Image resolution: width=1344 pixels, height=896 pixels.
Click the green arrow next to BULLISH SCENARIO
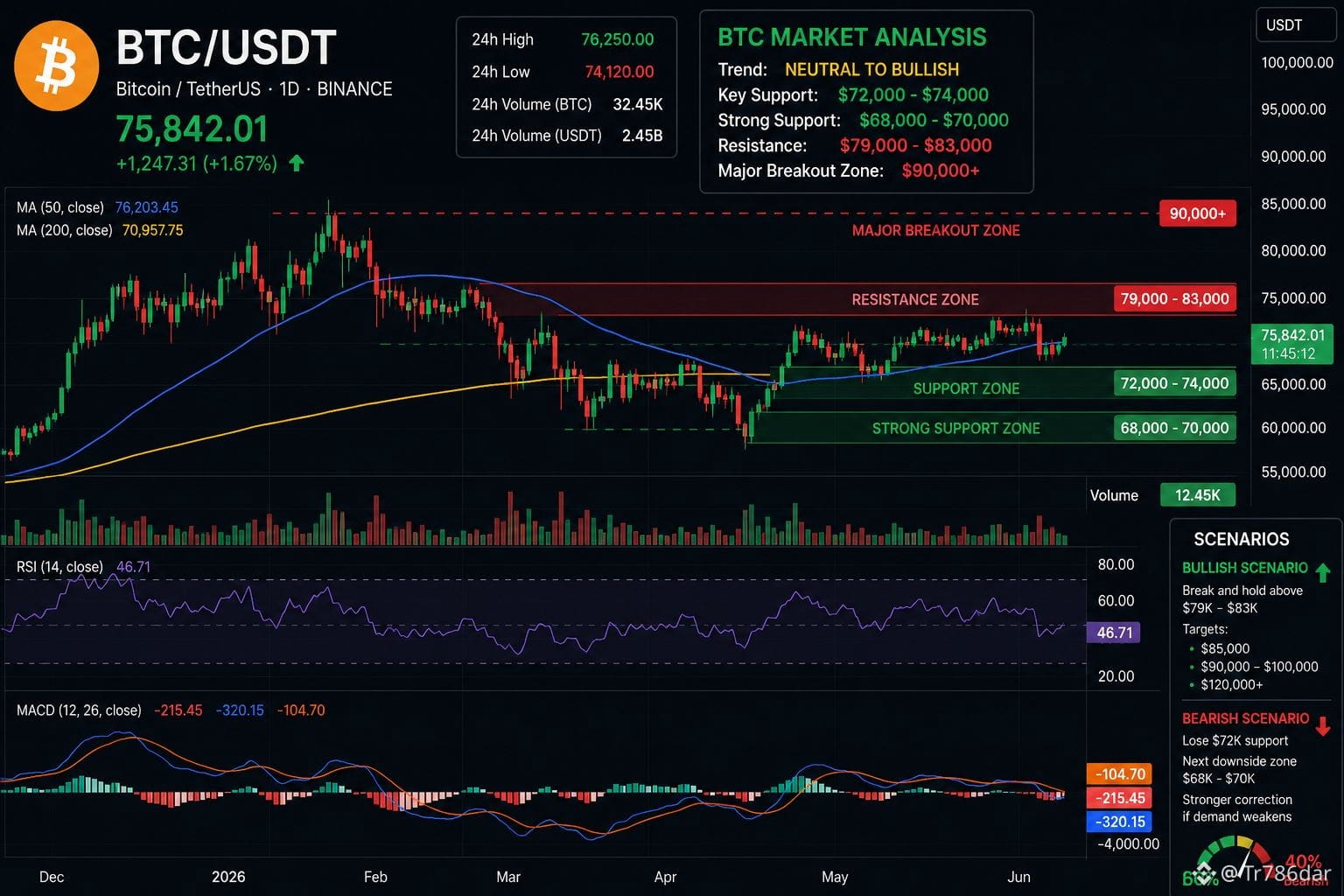point(1322,572)
